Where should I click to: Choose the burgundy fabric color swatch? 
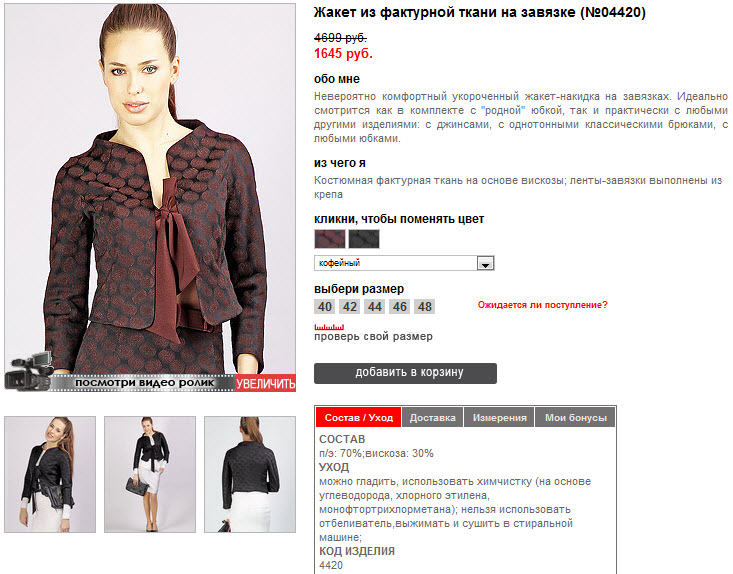pyautogui.click(x=330, y=239)
